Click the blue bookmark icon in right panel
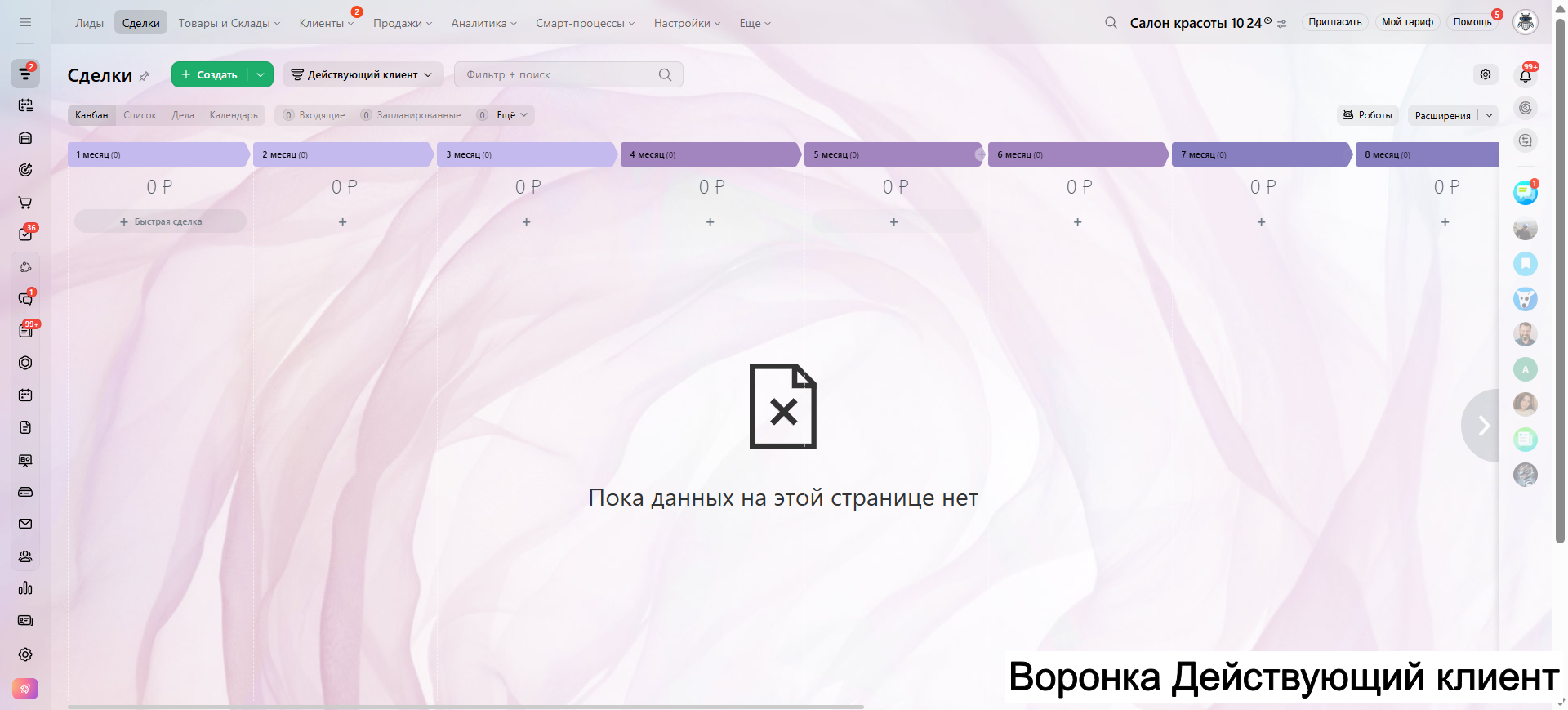Image resolution: width=1568 pixels, height=710 pixels. [x=1526, y=264]
